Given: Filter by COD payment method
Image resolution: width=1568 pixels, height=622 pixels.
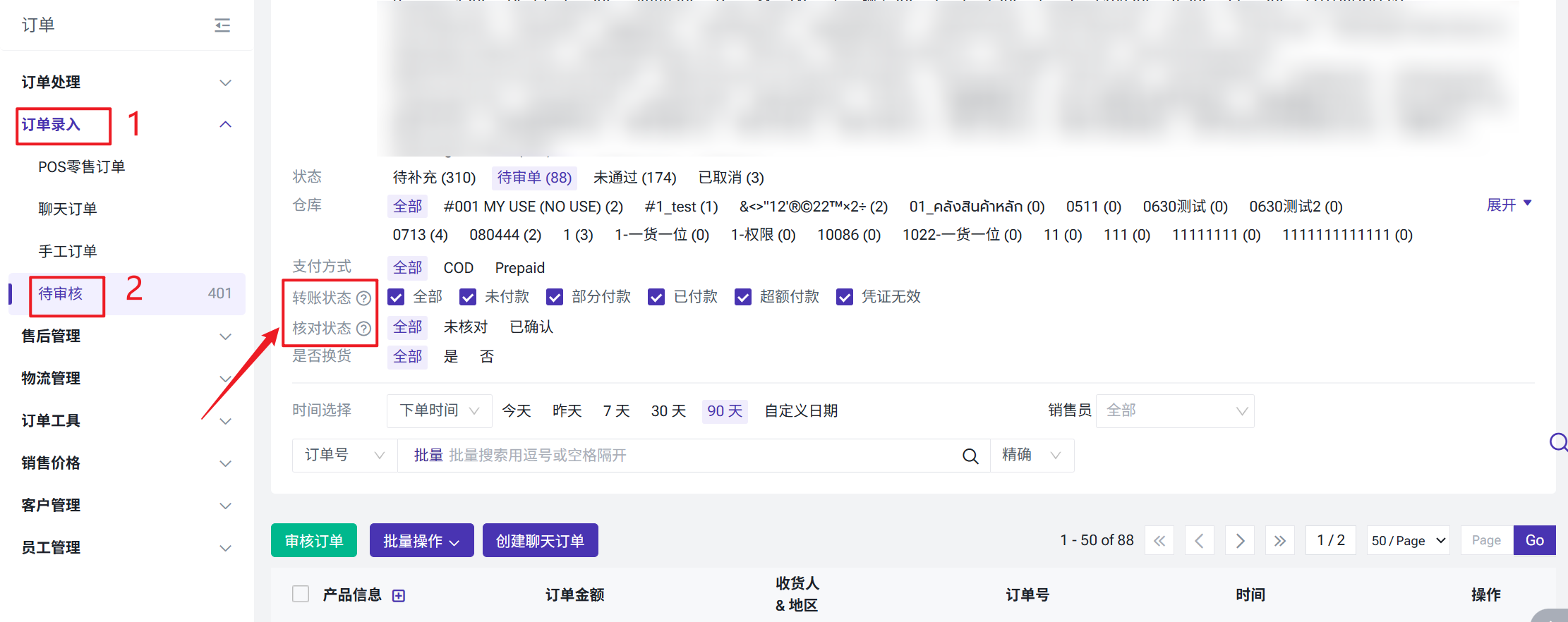Looking at the screenshot, I should [x=458, y=268].
